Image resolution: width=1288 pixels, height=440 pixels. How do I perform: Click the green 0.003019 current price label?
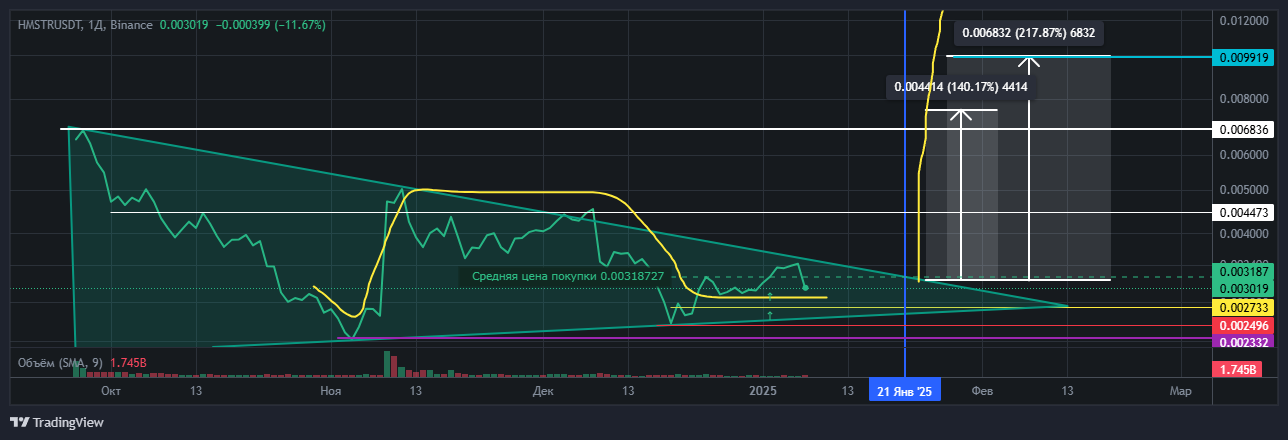[x=1242, y=288]
